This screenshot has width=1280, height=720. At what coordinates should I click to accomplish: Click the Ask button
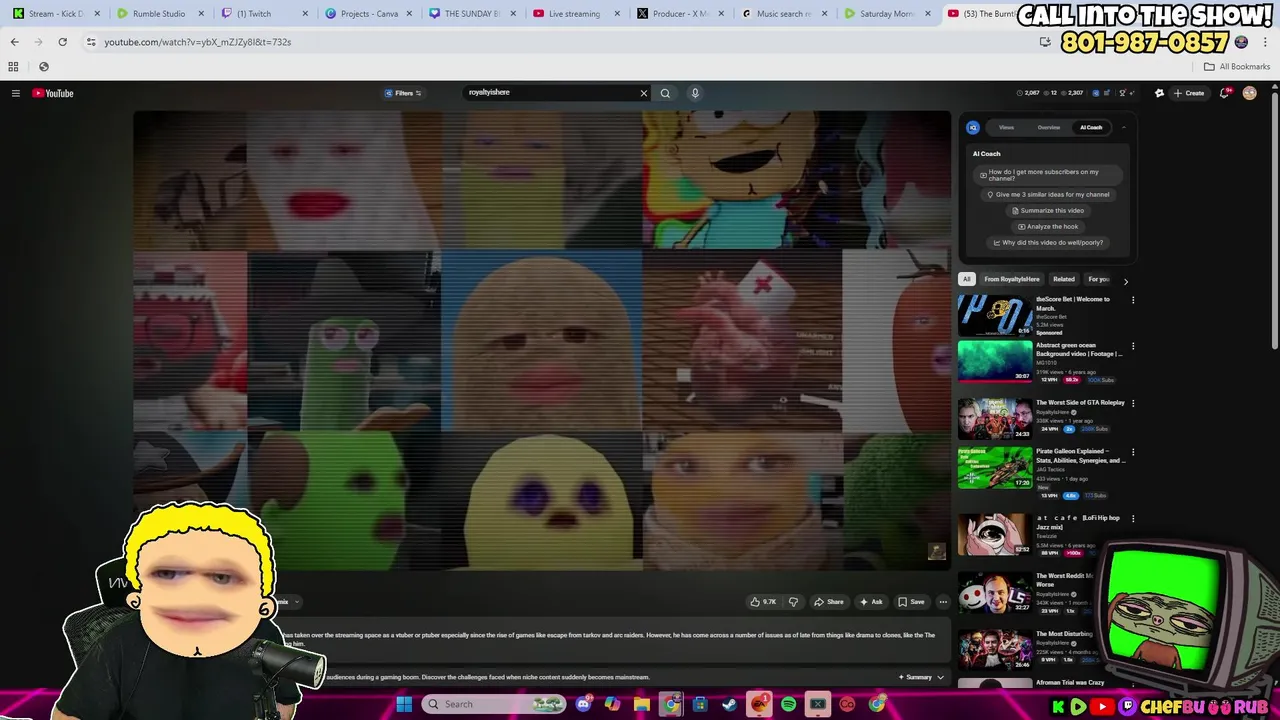871,602
